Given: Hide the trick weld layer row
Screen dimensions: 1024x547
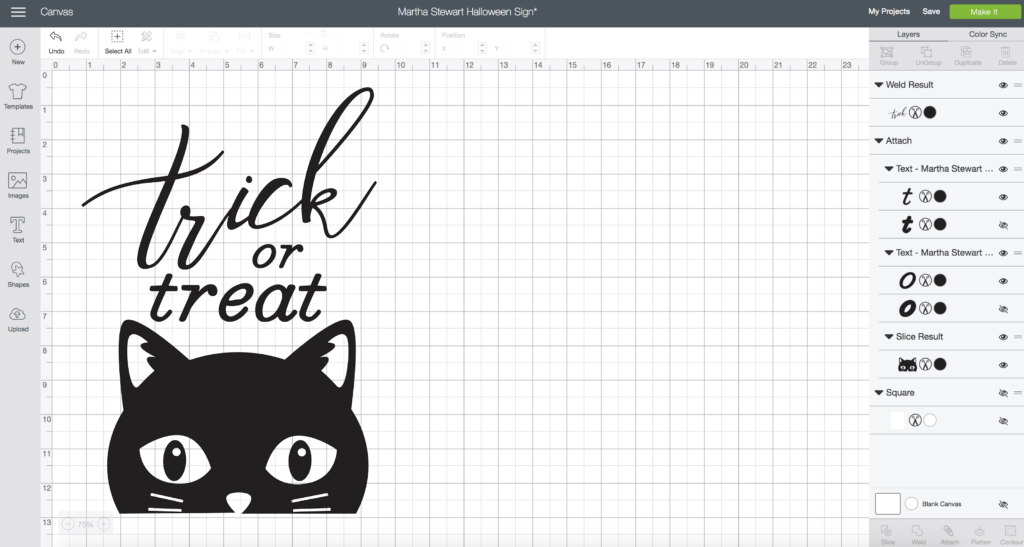Looking at the screenshot, I should (x=1002, y=113).
